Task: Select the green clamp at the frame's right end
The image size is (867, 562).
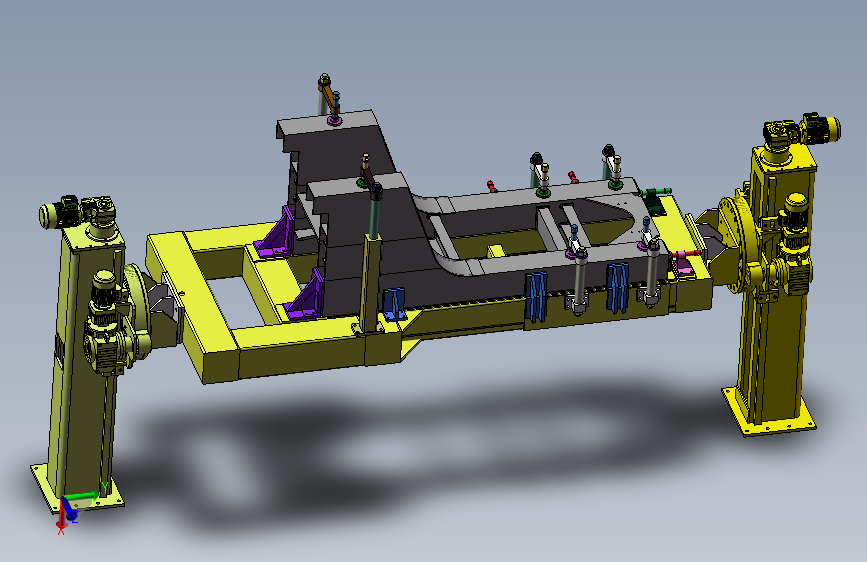Action: point(655,200)
